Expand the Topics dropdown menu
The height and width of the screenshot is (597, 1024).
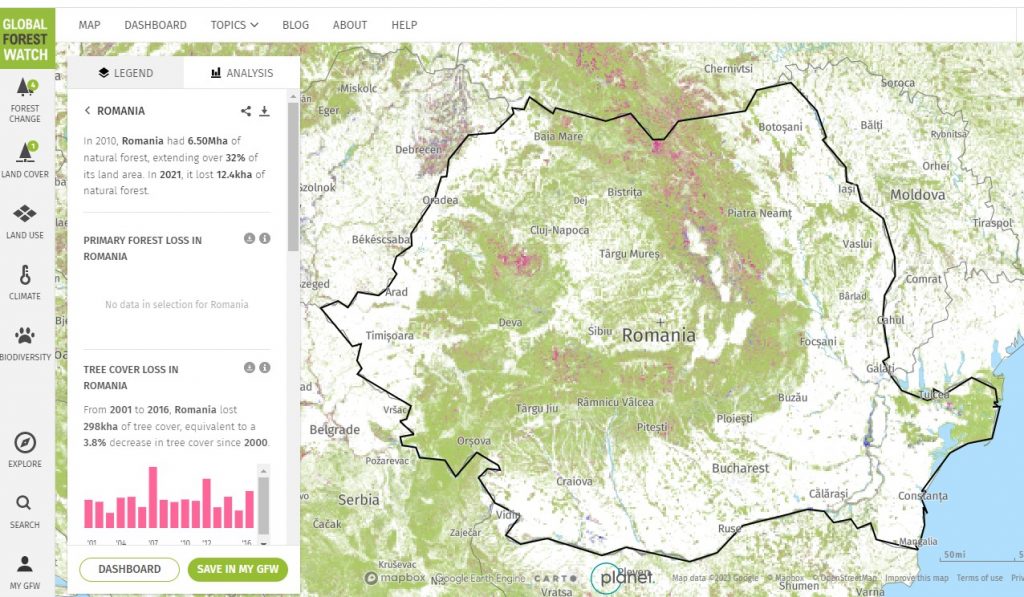click(234, 25)
